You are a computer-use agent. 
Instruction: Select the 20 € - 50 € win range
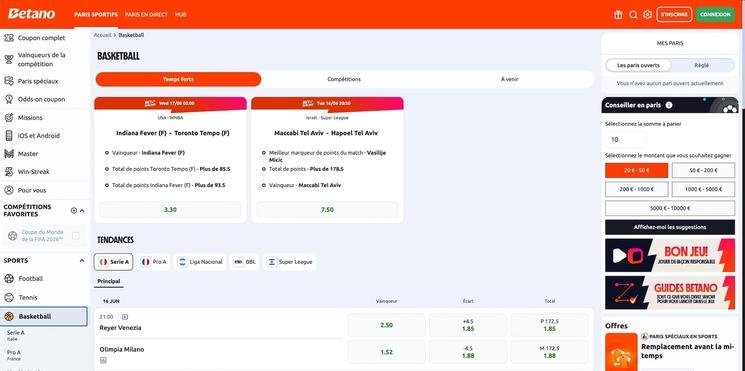(x=636, y=170)
